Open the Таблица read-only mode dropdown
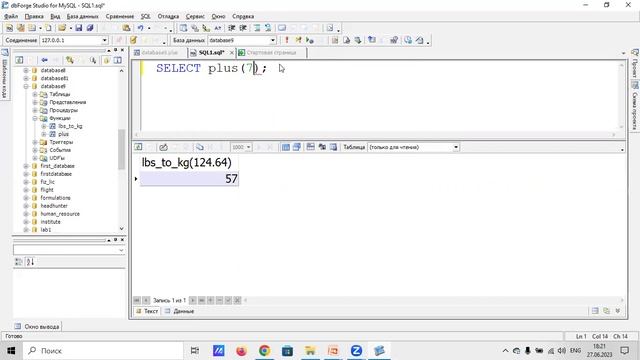Screen dimensions: 640x360 [456, 147]
